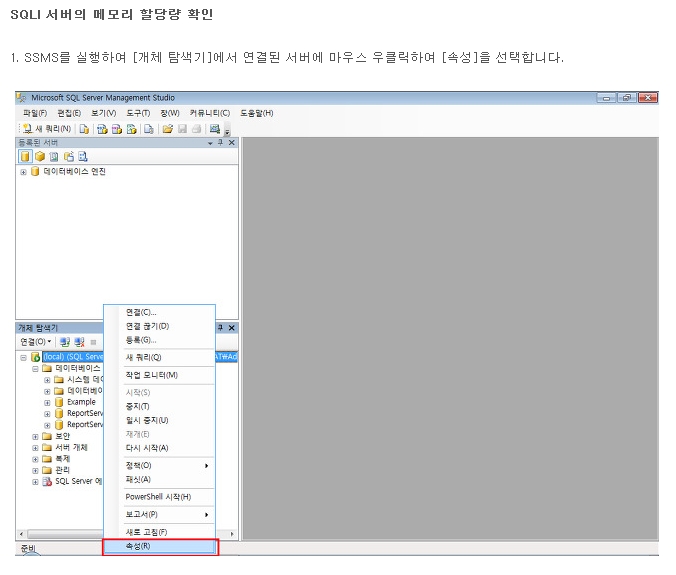This screenshot has width=676, height=575.
Task: Expand the 데이터베이스 엔진 node
Action: click(23, 172)
